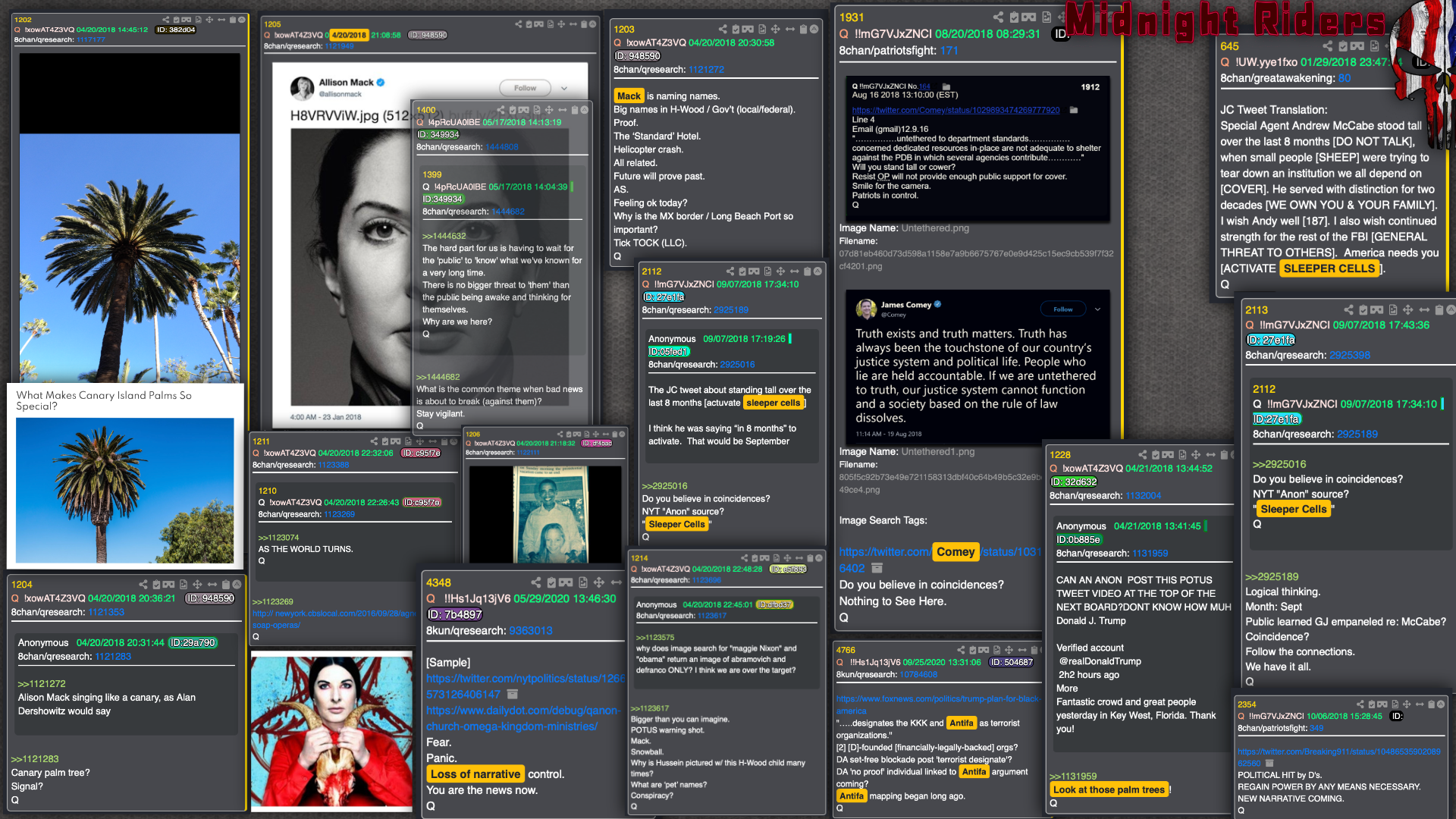This screenshot has height=819, width=1456.
Task: Collapse post 2354 with the chevron-up circle
Action: (1441, 704)
